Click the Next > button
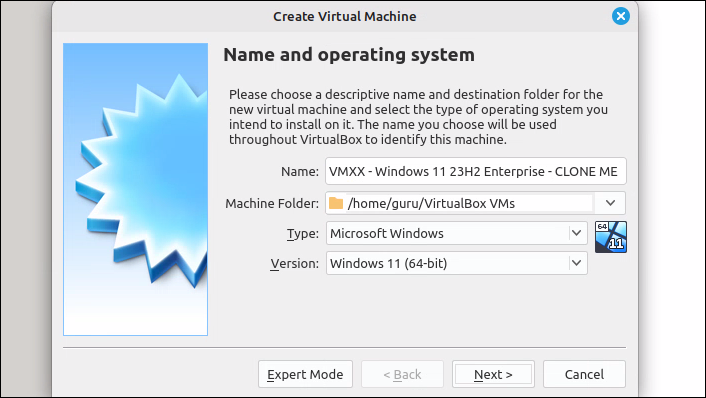The width and height of the screenshot is (706, 398). click(493, 374)
